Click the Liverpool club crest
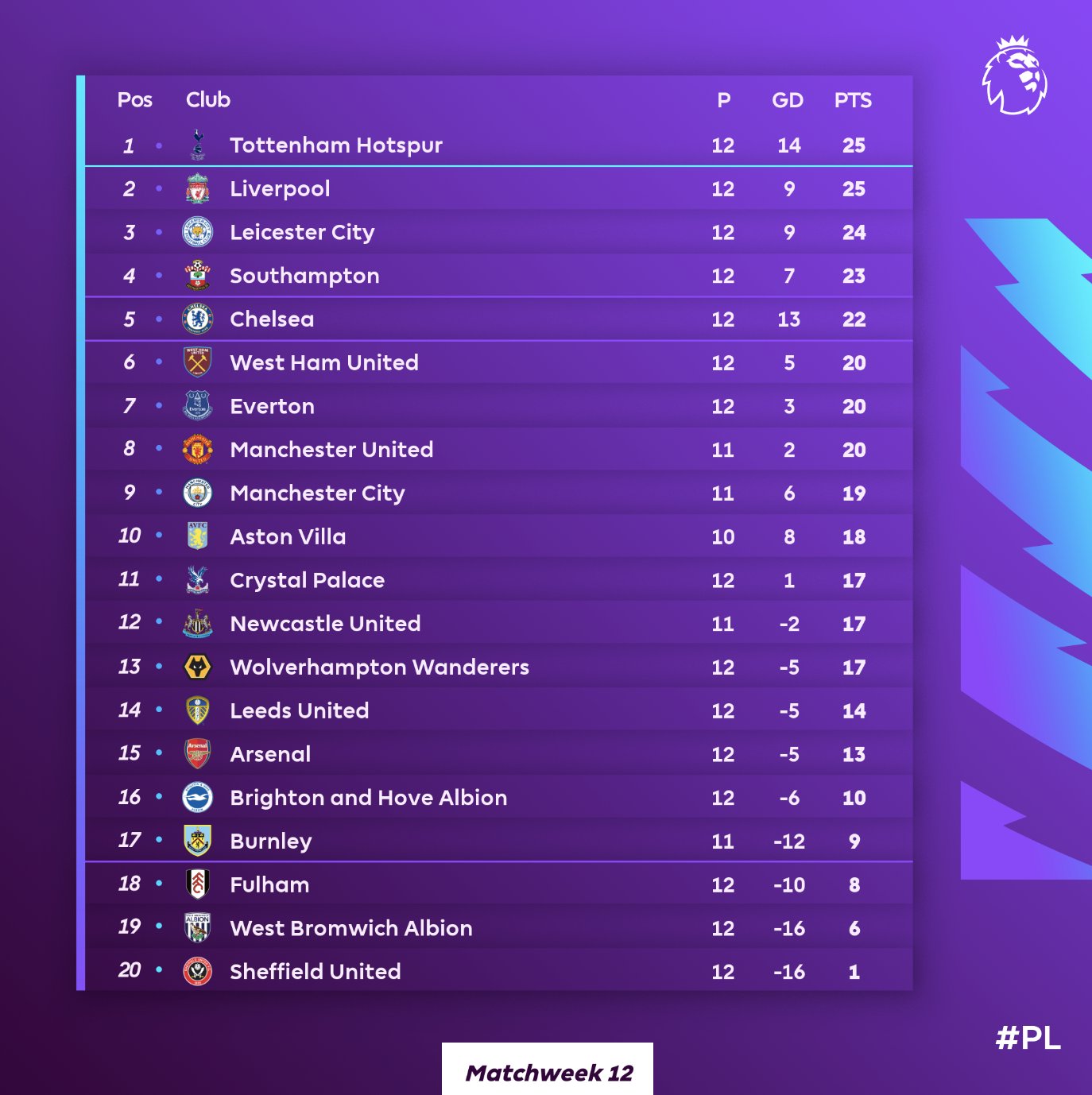This screenshot has width=1092, height=1095. pos(197,189)
